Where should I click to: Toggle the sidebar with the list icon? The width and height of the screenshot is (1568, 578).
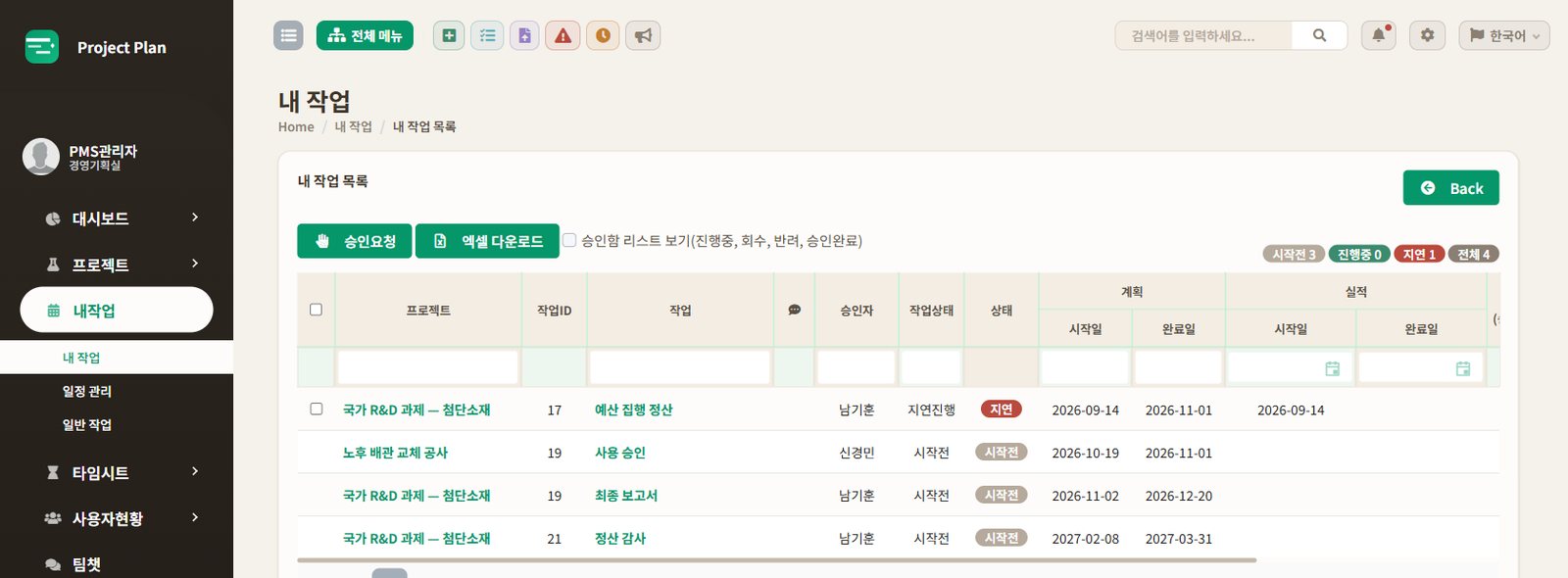click(x=288, y=35)
